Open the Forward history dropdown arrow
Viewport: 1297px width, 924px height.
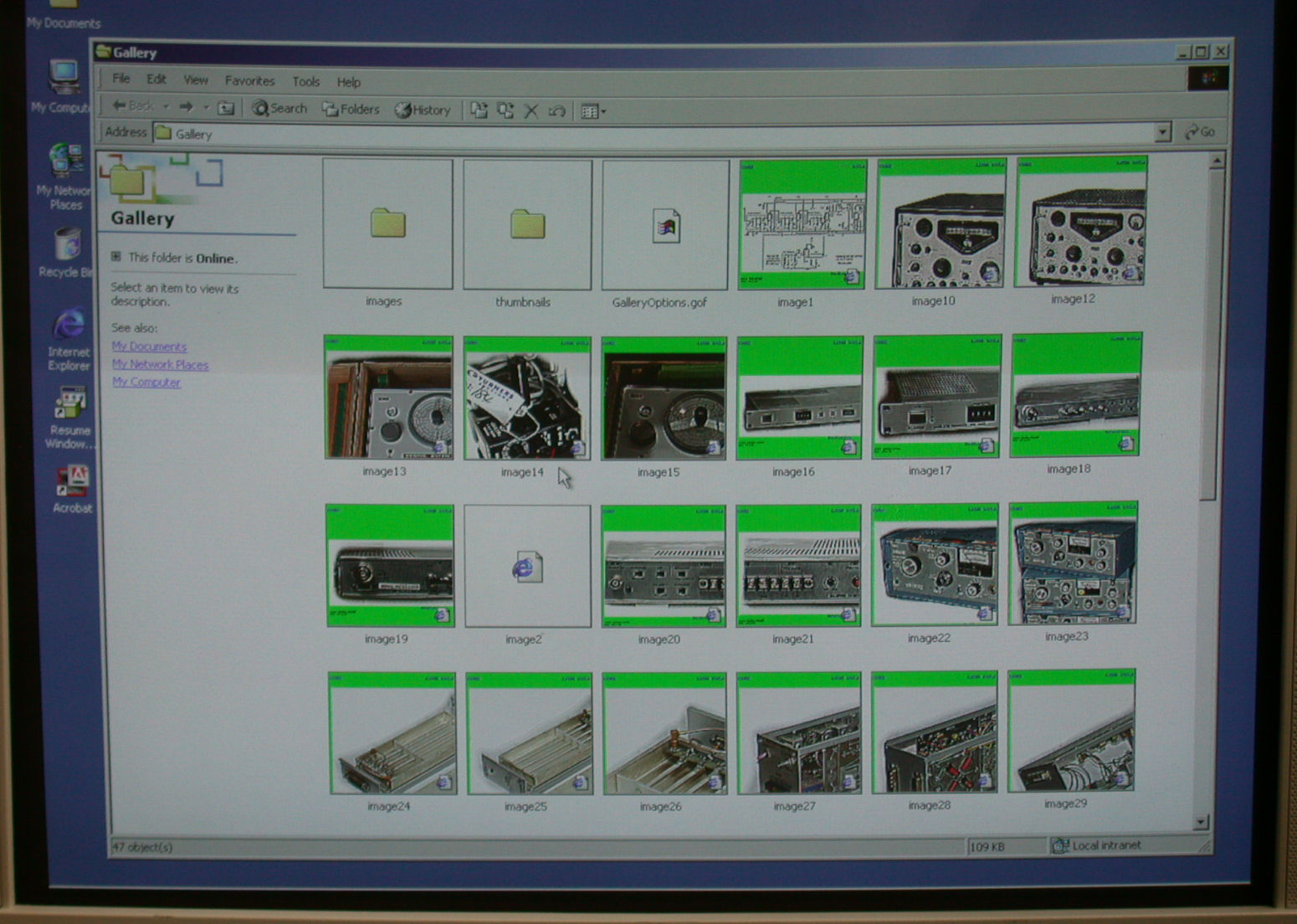(x=206, y=108)
